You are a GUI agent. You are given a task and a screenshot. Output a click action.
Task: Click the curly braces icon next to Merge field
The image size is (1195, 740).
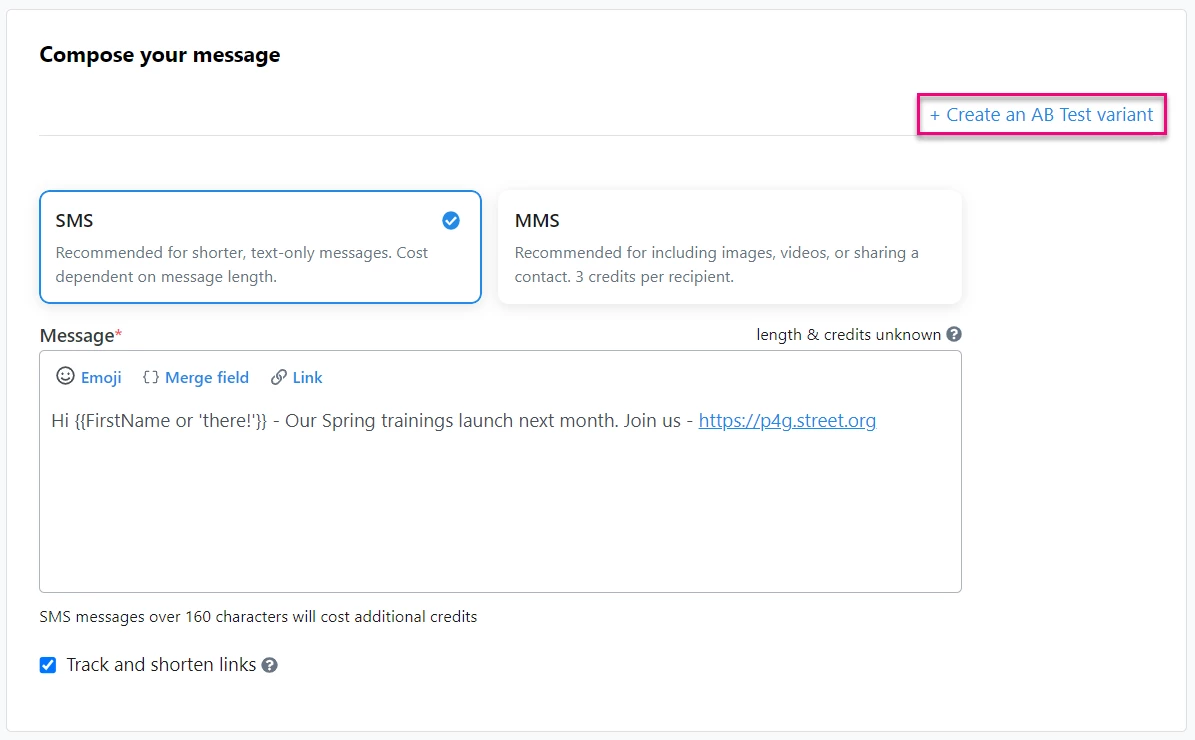[x=152, y=377]
